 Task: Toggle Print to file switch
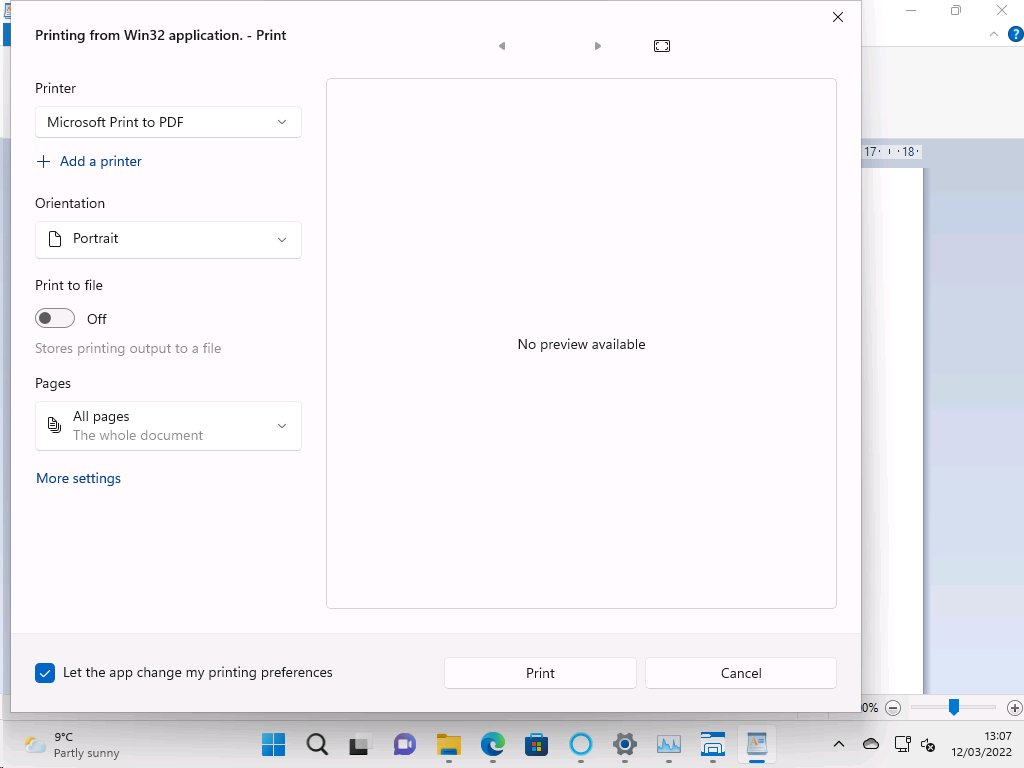click(55, 318)
